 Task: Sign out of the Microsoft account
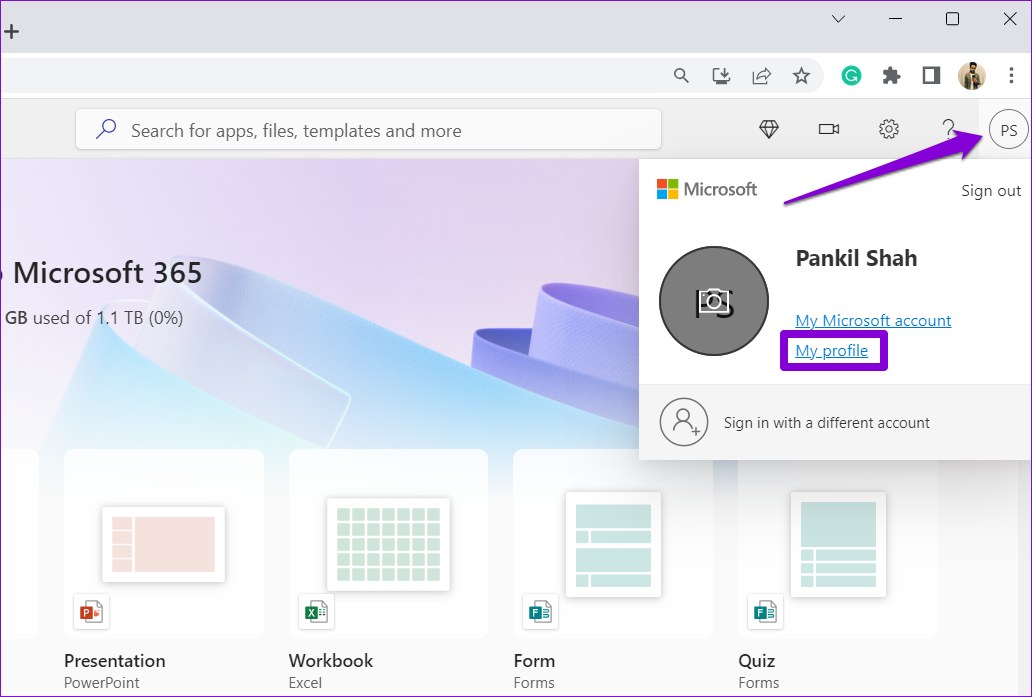point(990,190)
